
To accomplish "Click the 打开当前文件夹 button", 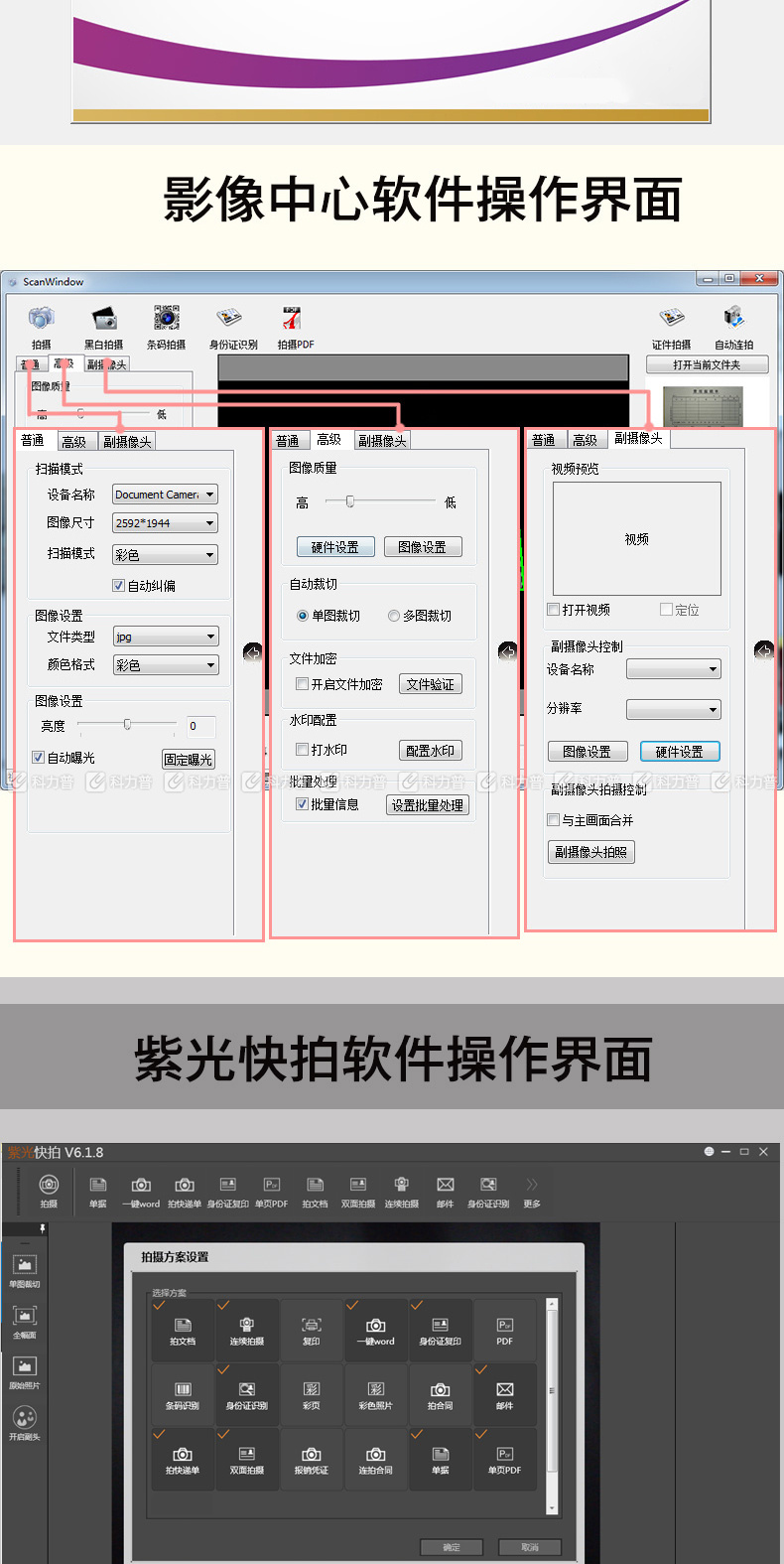I will click(707, 364).
